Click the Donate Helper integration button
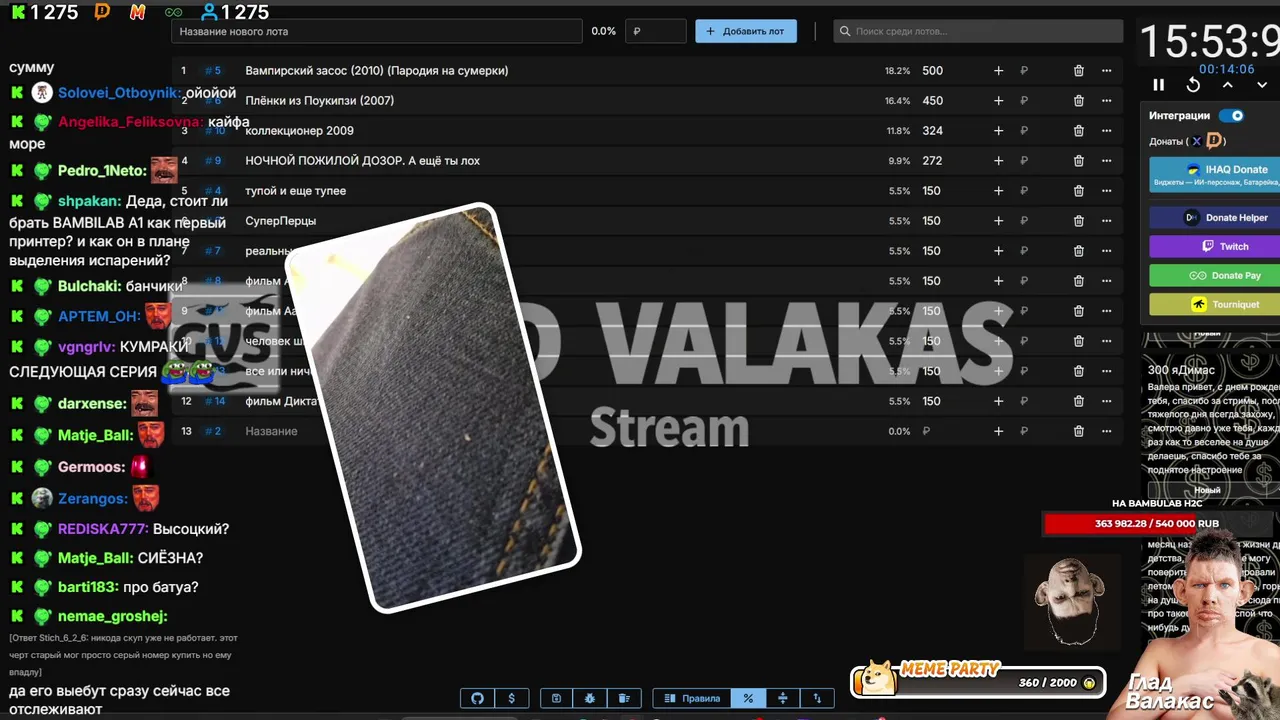The image size is (1280, 720). click(1214, 217)
